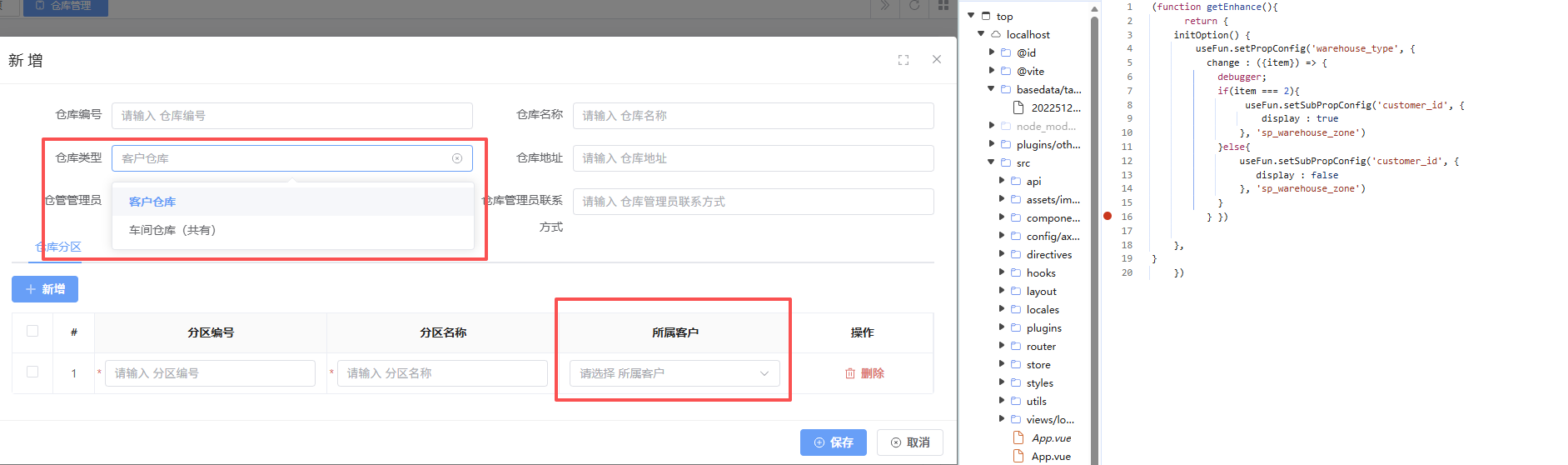Open the App.vue file in source tree
Image resolution: width=1568 pixels, height=465 pixels.
tap(1051, 456)
